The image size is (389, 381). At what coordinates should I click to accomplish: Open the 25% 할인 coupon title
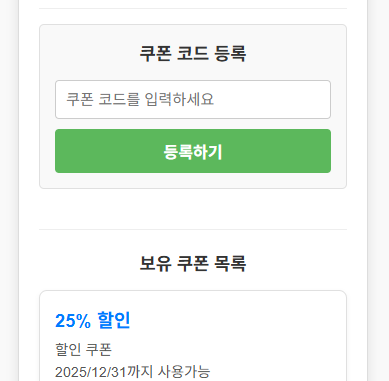click(92, 321)
